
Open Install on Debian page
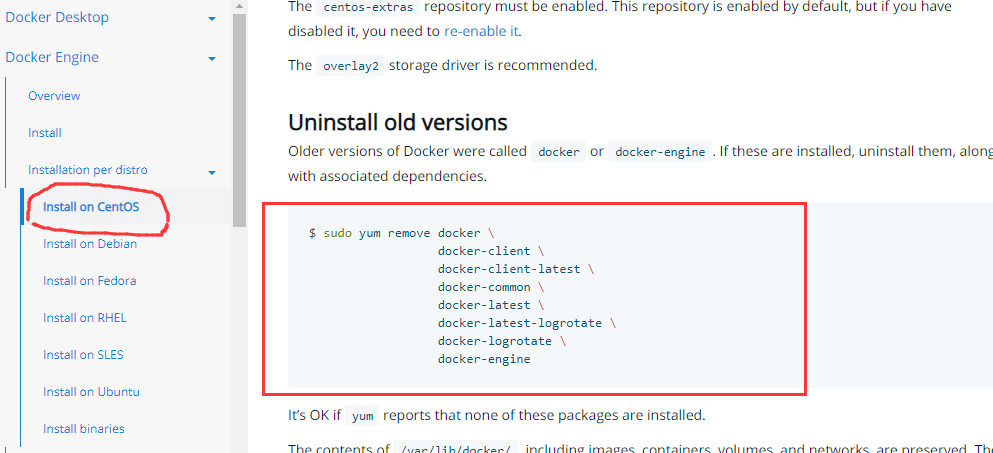[90, 244]
